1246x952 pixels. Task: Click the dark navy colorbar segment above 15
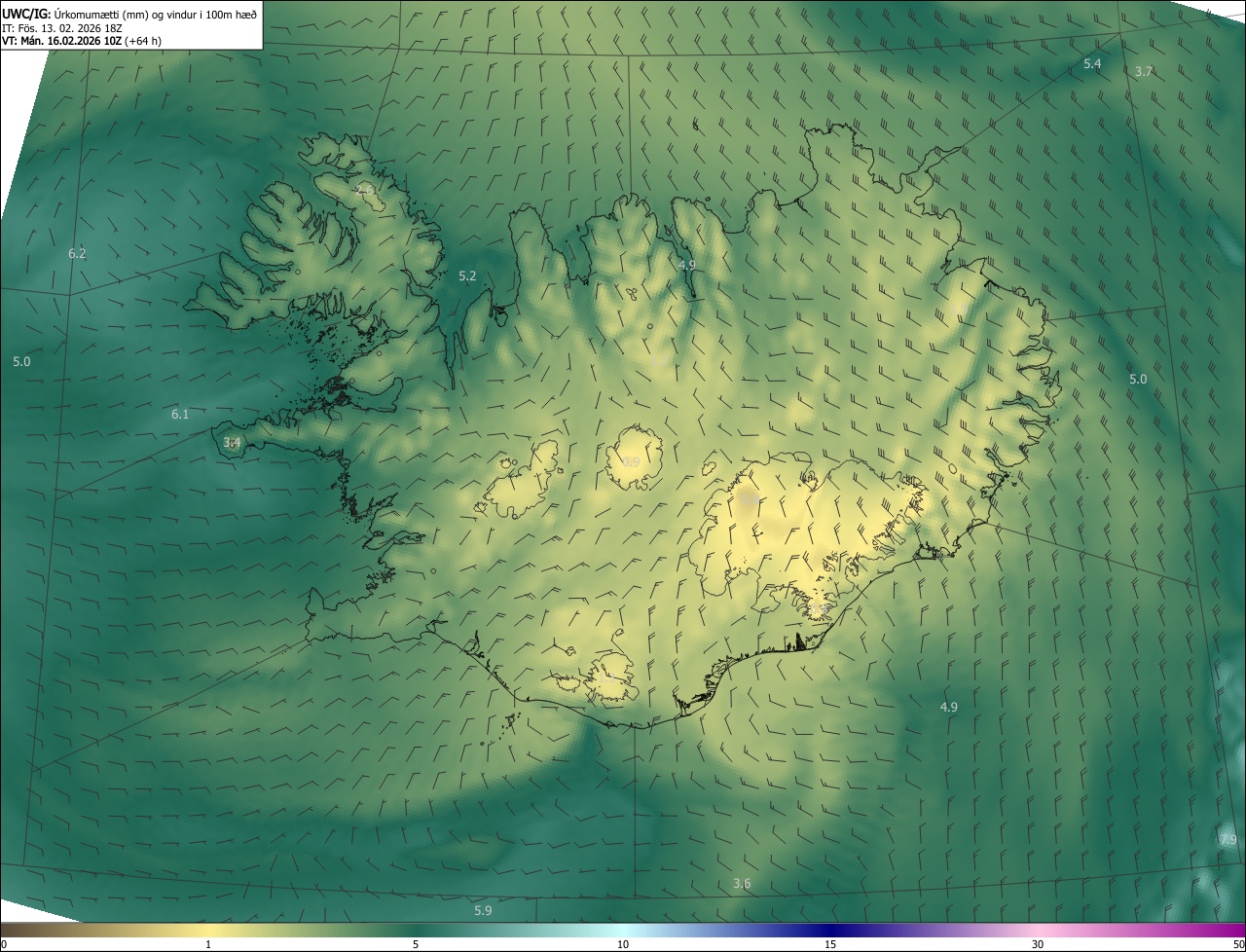(830, 930)
